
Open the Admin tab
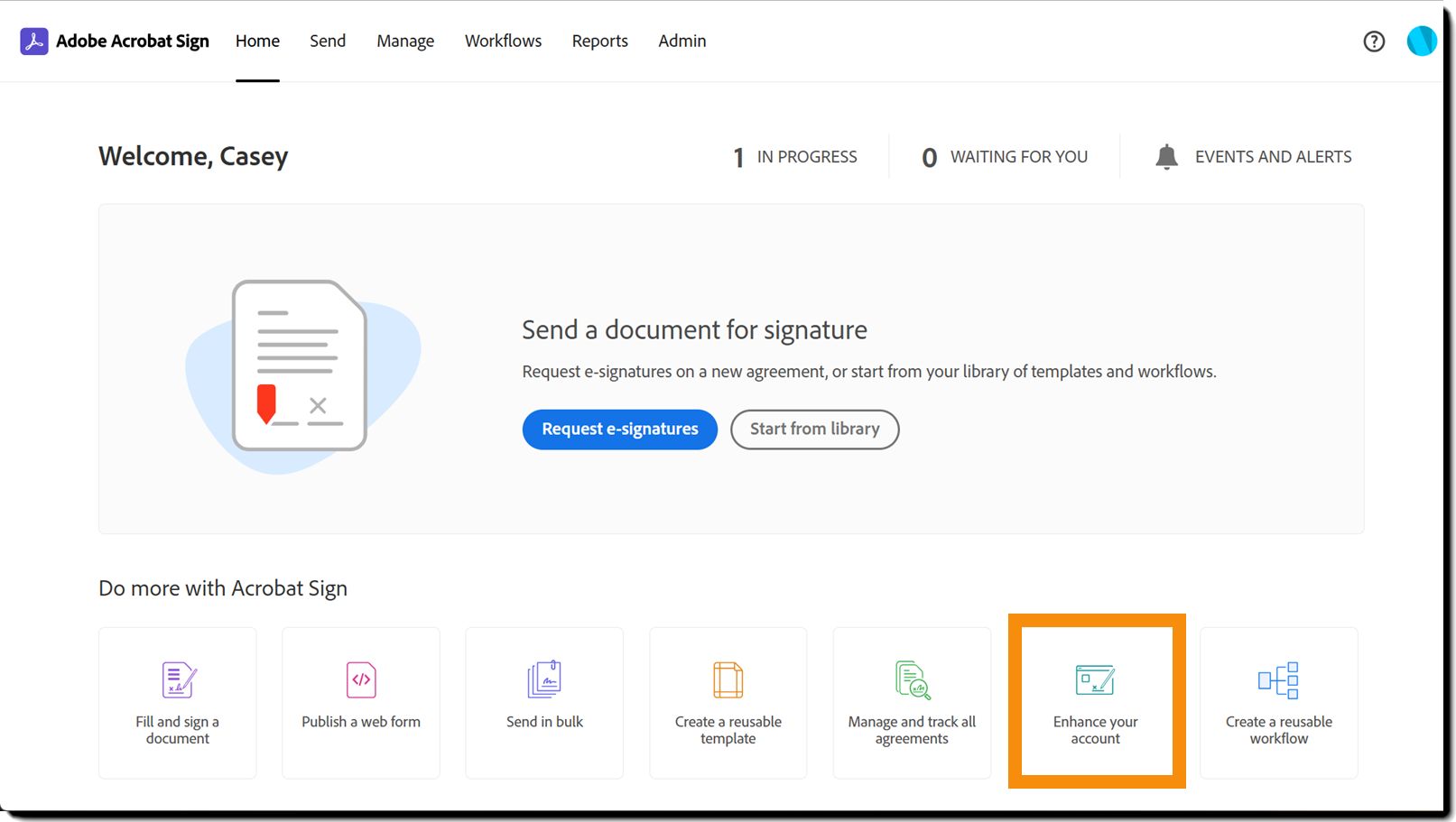682,42
